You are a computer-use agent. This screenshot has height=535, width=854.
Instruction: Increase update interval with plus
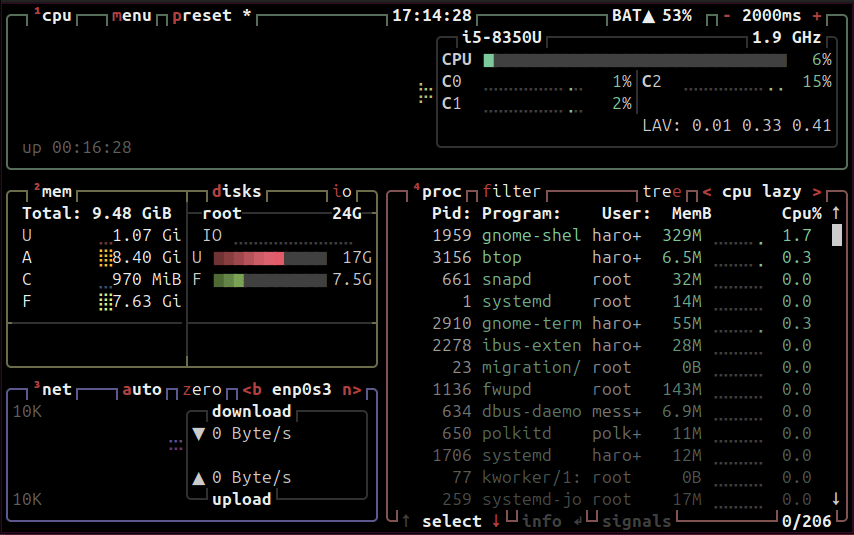(x=816, y=16)
